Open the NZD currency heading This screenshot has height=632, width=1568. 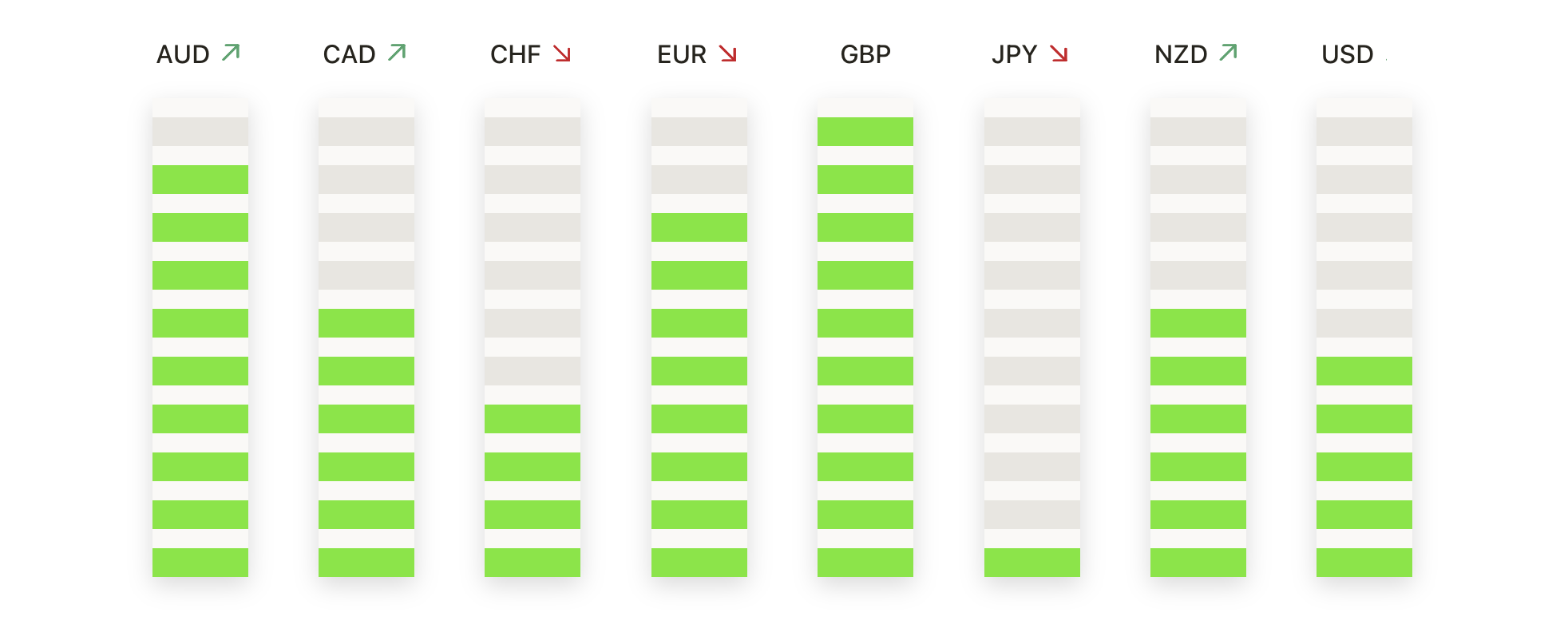pyautogui.click(x=1181, y=54)
